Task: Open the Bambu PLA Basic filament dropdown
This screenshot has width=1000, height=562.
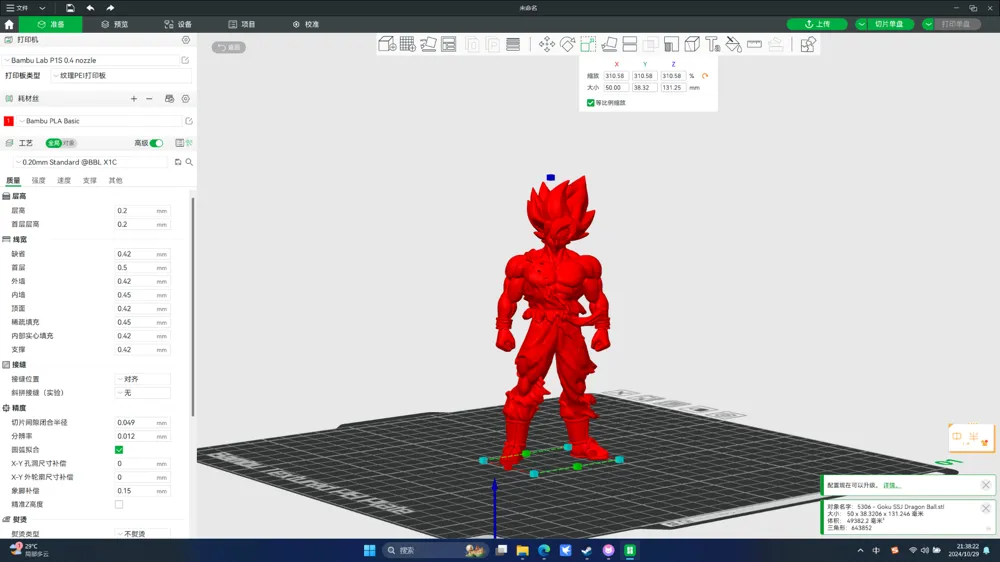Action: pos(99,121)
